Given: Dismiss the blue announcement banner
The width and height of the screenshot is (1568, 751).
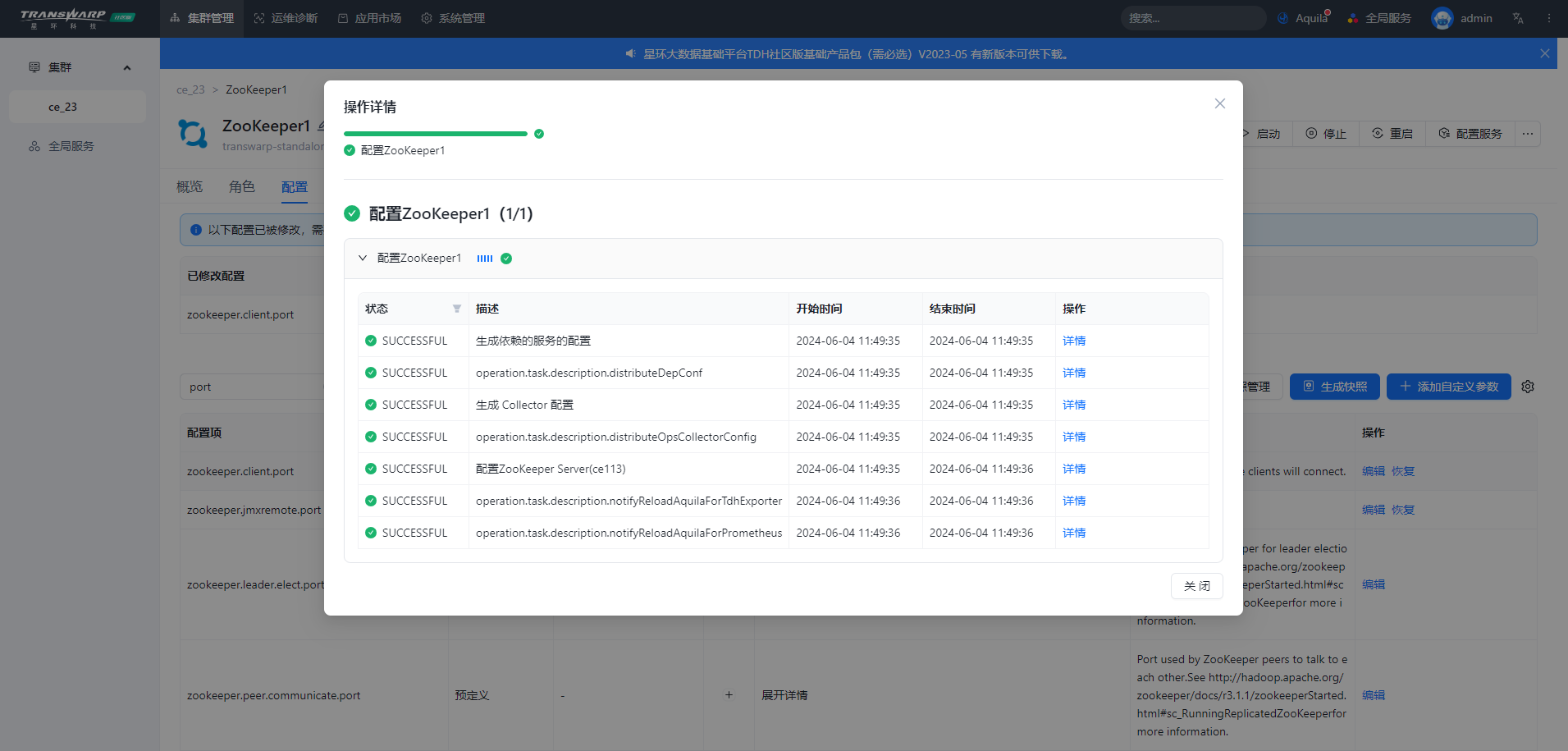Looking at the screenshot, I should click(x=1545, y=53).
